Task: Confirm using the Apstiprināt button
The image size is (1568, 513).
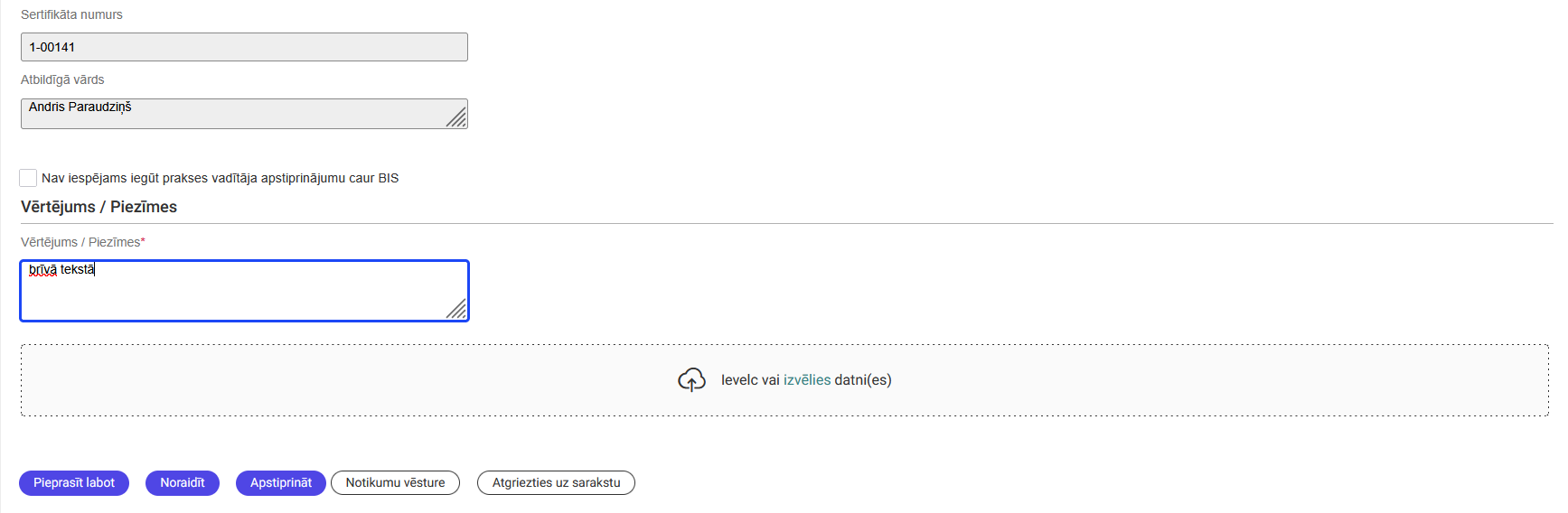Action: click(281, 483)
